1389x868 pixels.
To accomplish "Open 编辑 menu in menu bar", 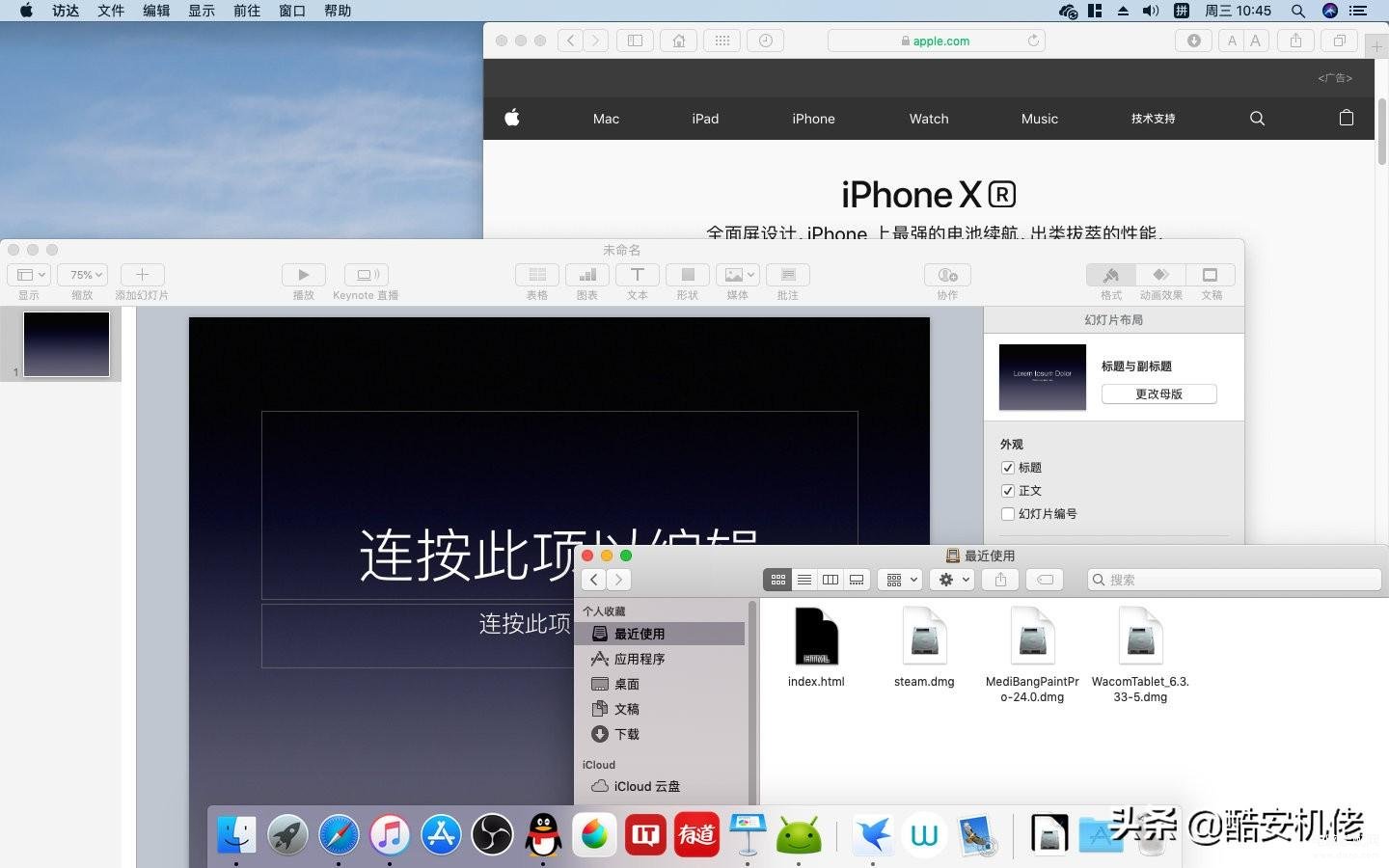I will [156, 11].
